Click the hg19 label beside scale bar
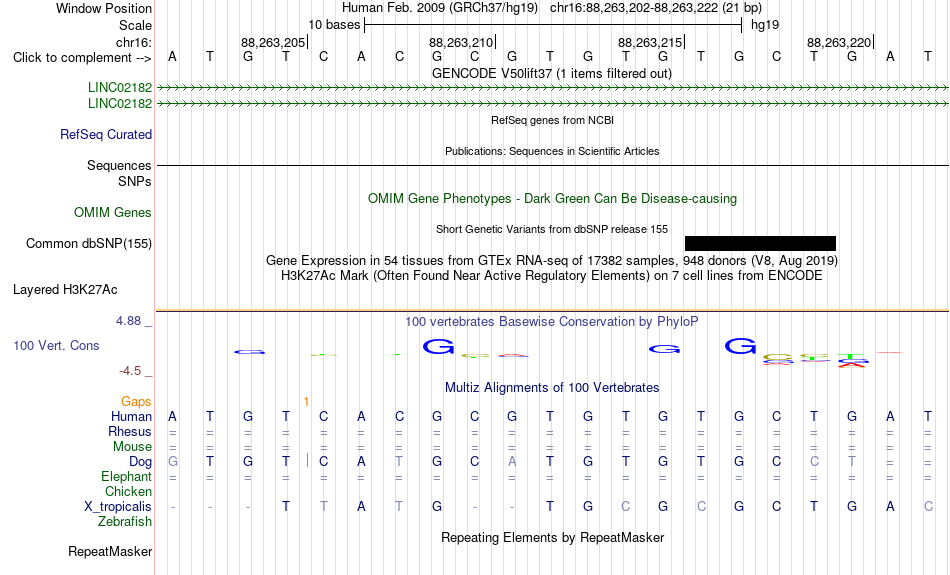Screen dimensions: 950x575 pos(765,25)
